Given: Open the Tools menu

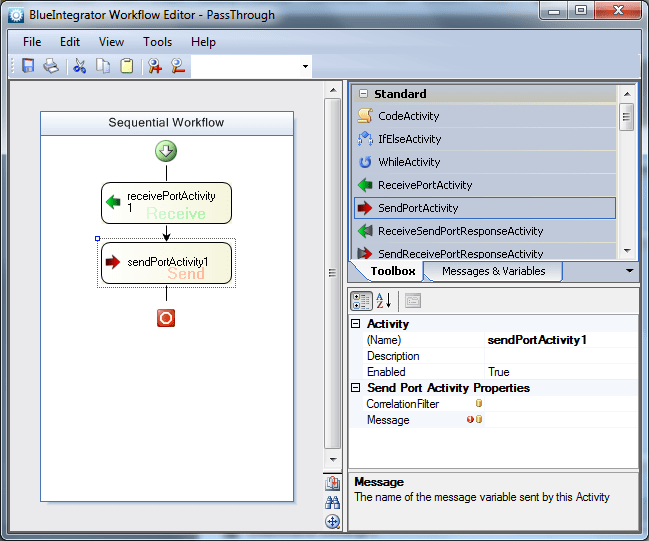Looking at the screenshot, I should [157, 42].
